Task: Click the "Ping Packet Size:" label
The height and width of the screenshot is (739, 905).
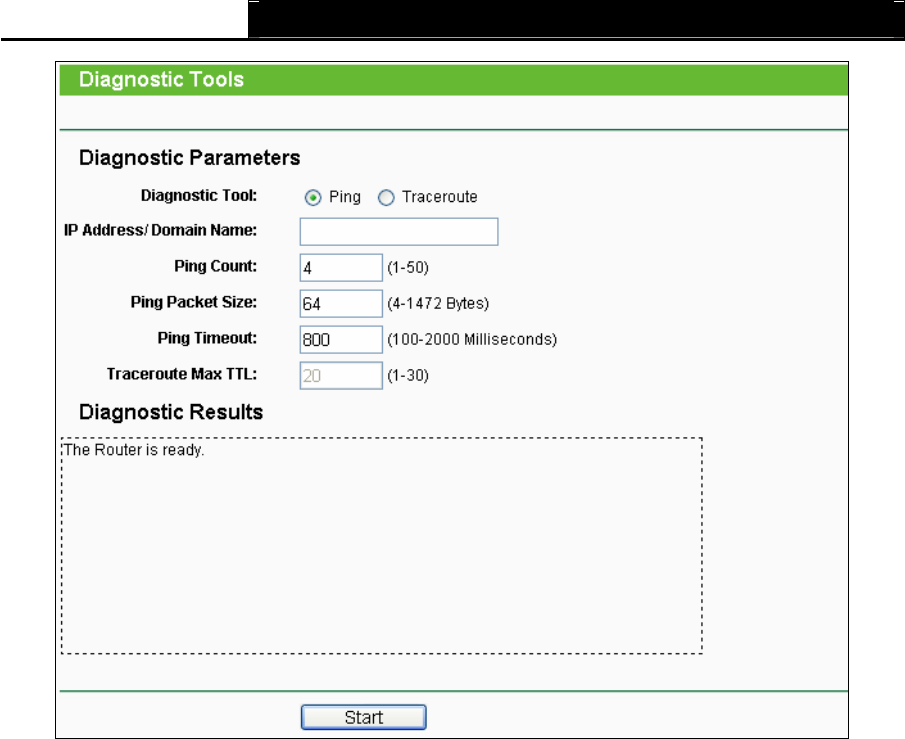Action: pos(194,303)
